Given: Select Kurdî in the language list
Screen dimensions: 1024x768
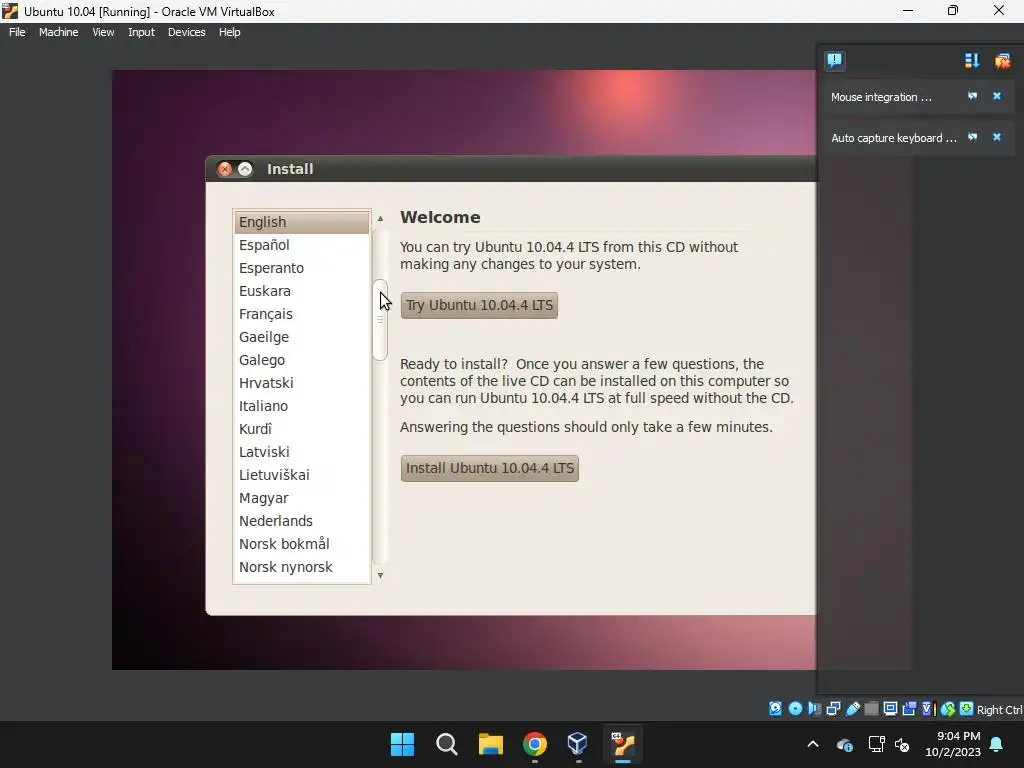Looking at the screenshot, I should pos(302,429).
